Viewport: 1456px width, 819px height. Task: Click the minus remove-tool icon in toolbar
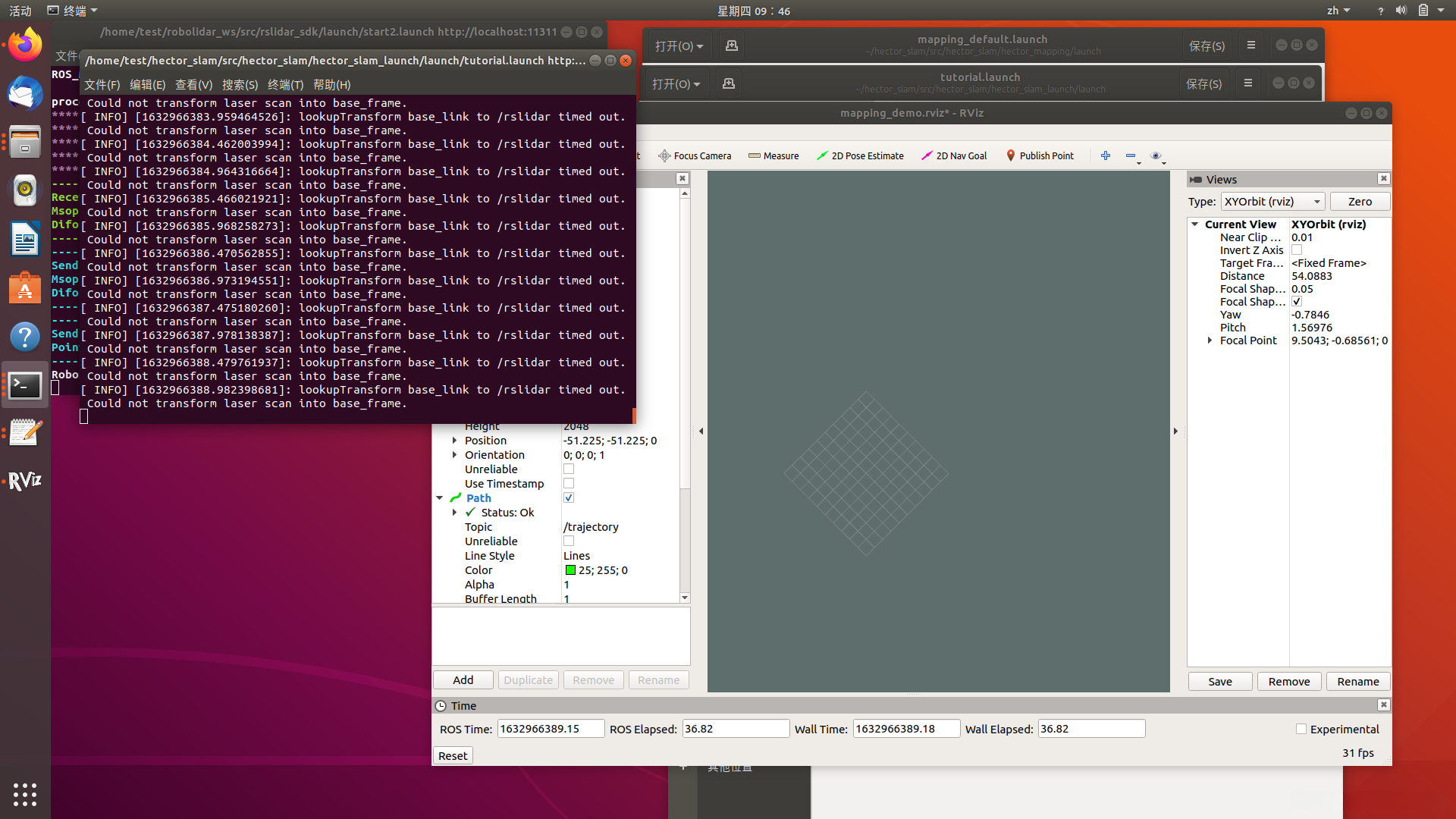pos(1131,155)
